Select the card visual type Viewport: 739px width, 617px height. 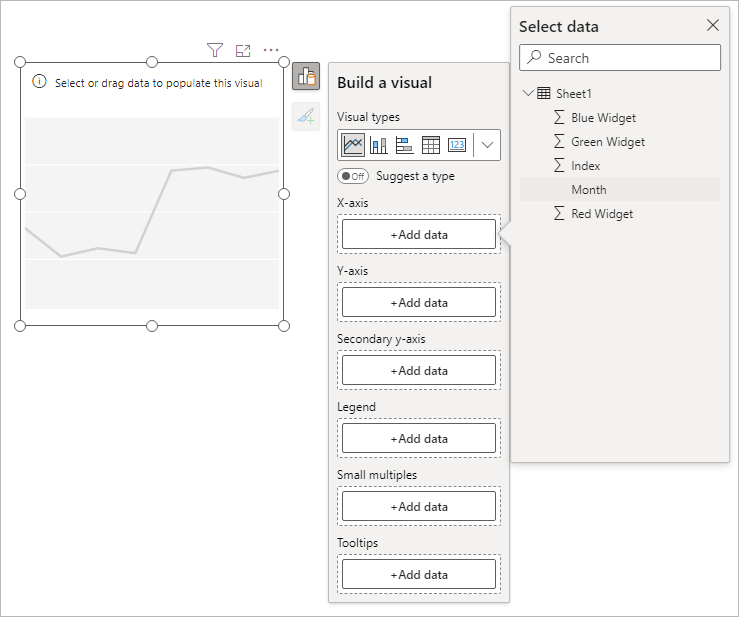click(x=457, y=145)
